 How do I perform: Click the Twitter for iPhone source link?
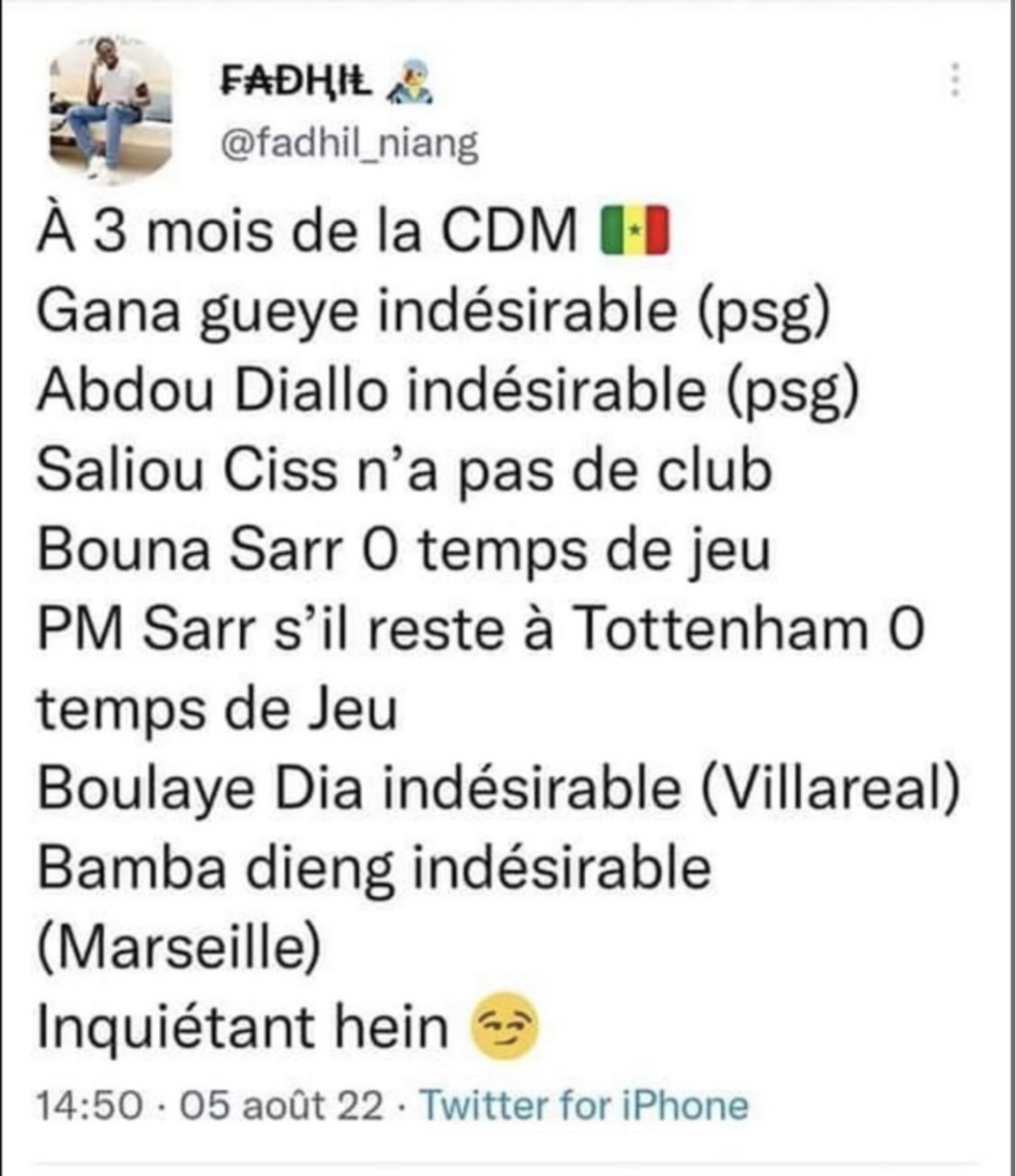pos(584,1105)
